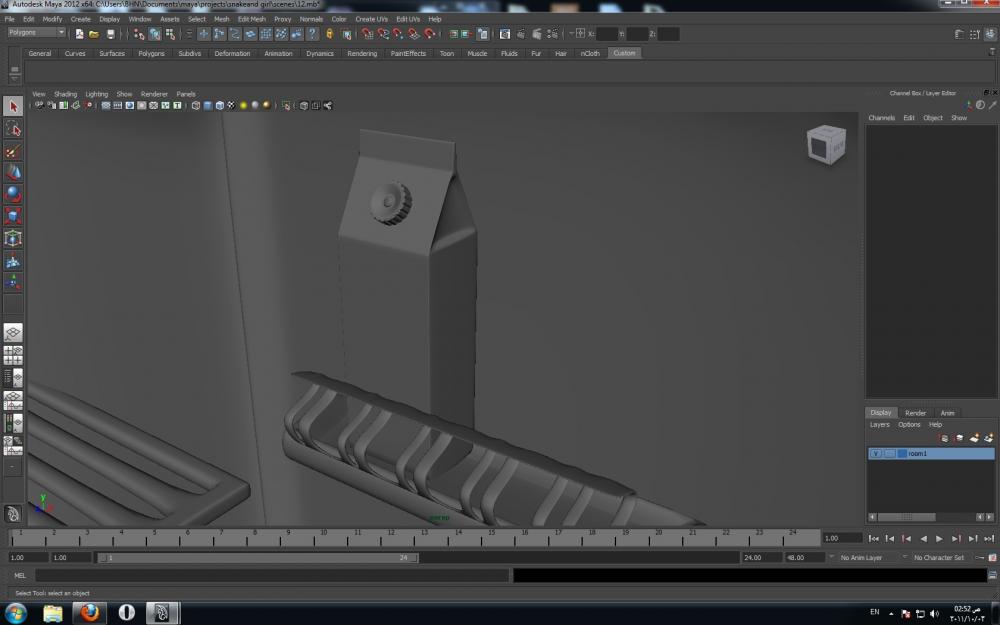Select the arrow Select Tool in toolbox
The image size is (1000, 625).
pyautogui.click(x=13, y=107)
